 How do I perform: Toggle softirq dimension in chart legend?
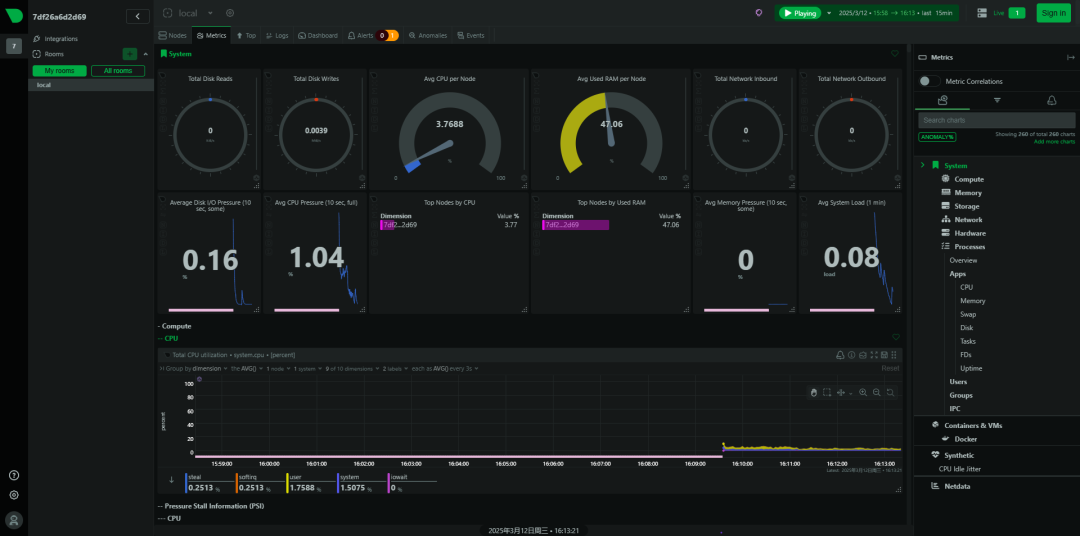(x=258, y=483)
